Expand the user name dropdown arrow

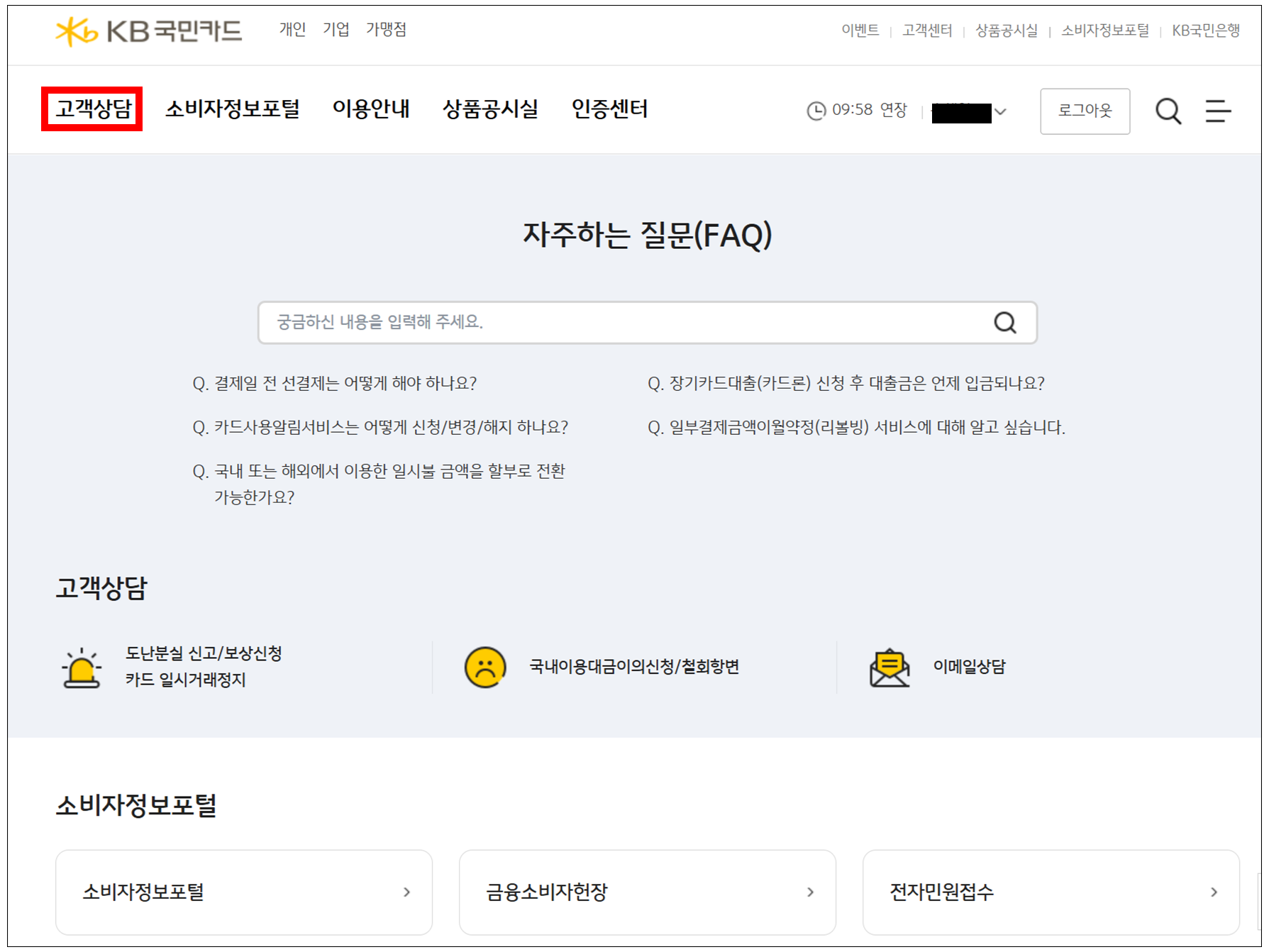[x=1000, y=112]
